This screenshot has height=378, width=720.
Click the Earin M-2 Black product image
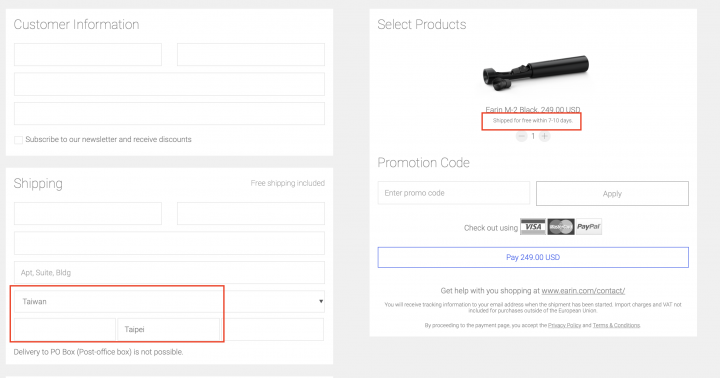click(x=535, y=73)
